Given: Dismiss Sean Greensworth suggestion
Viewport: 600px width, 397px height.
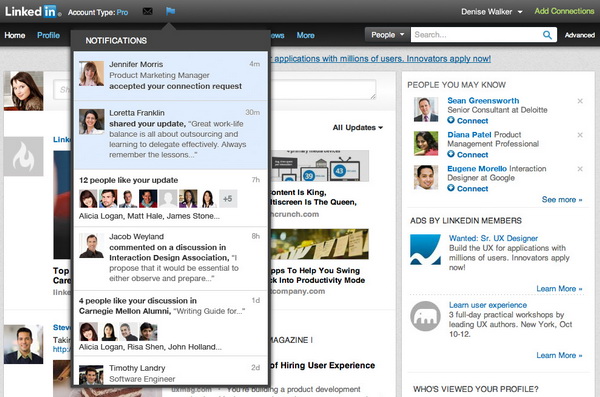Looking at the screenshot, I should pyautogui.click(x=580, y=101).
